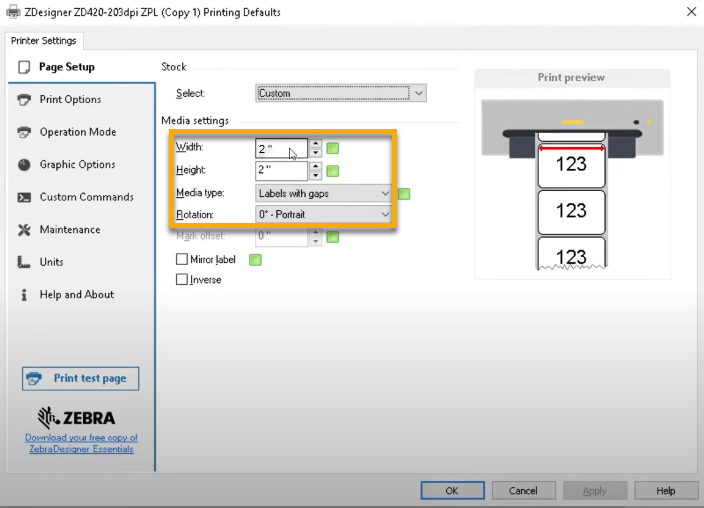Viewport: 704px width, 508px height.
Task: Open the ZebraDesigner Essentials download link
Action: (x=81, y=443)
